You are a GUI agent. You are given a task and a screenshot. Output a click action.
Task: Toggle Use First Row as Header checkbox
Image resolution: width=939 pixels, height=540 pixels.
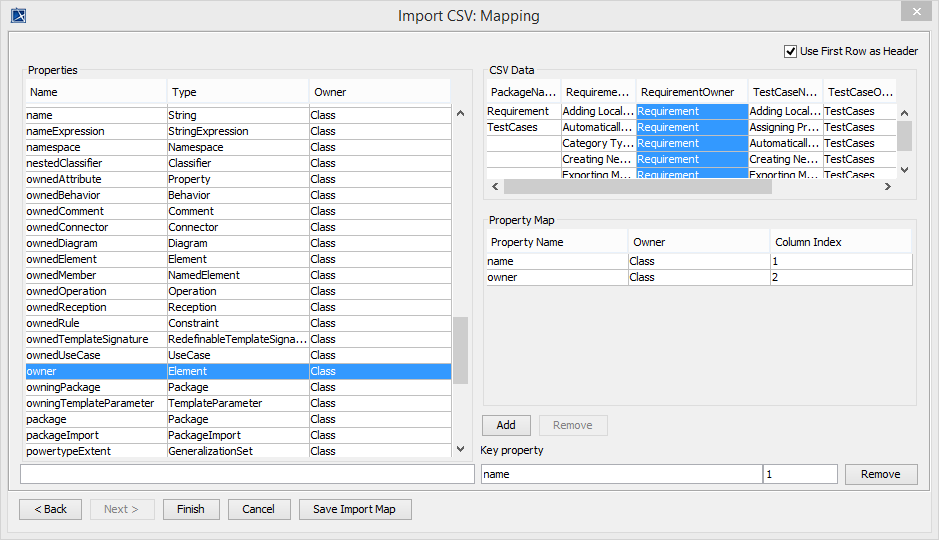coord(792,51)
